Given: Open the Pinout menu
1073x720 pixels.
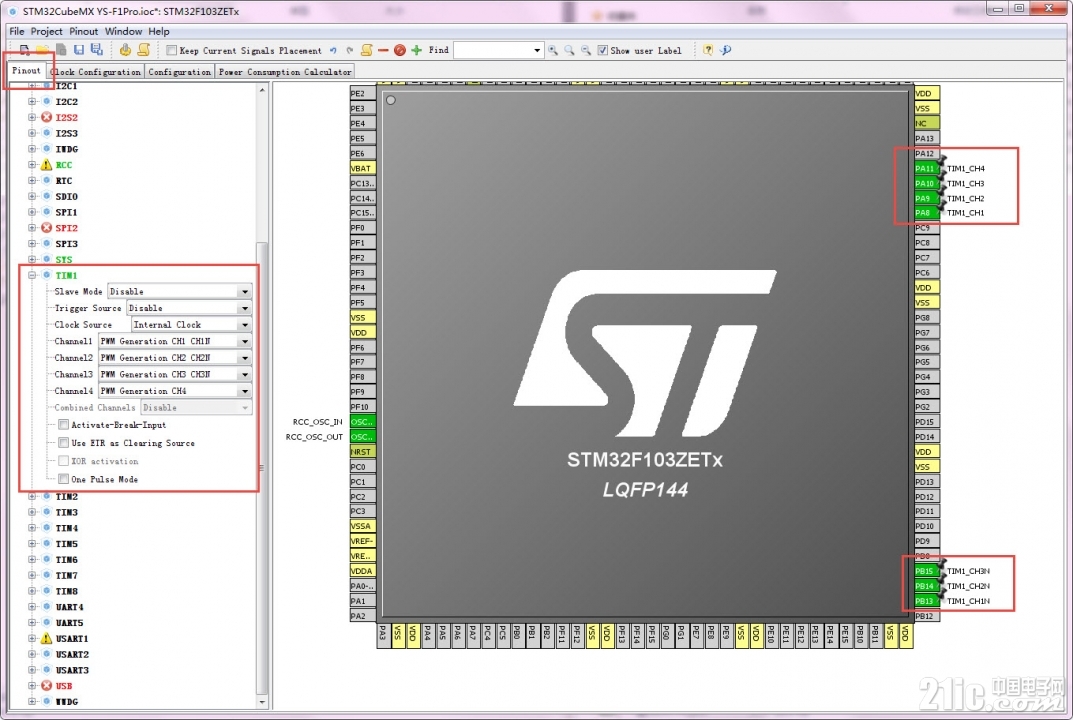Looking at the screenshot, I should tap(83, 31).
